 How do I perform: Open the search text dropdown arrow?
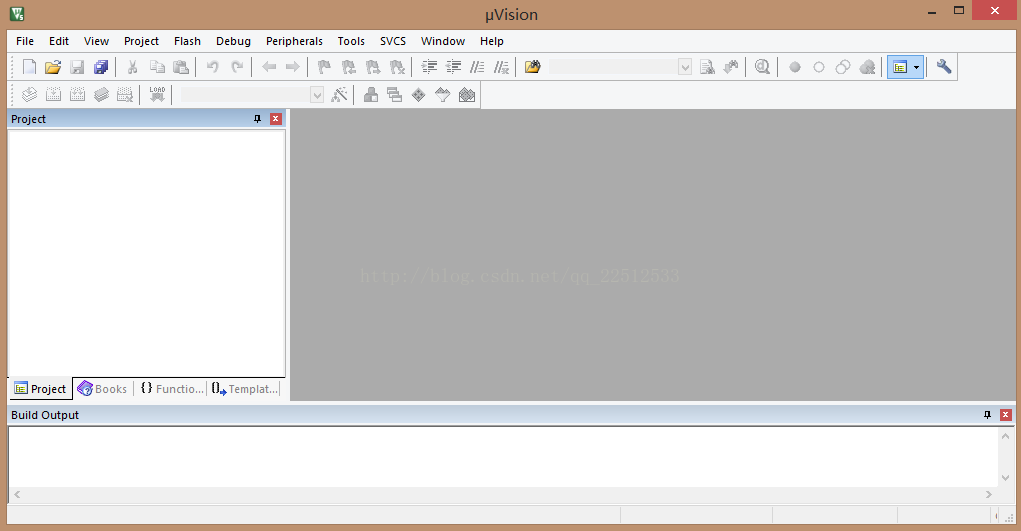click(685, 67)
